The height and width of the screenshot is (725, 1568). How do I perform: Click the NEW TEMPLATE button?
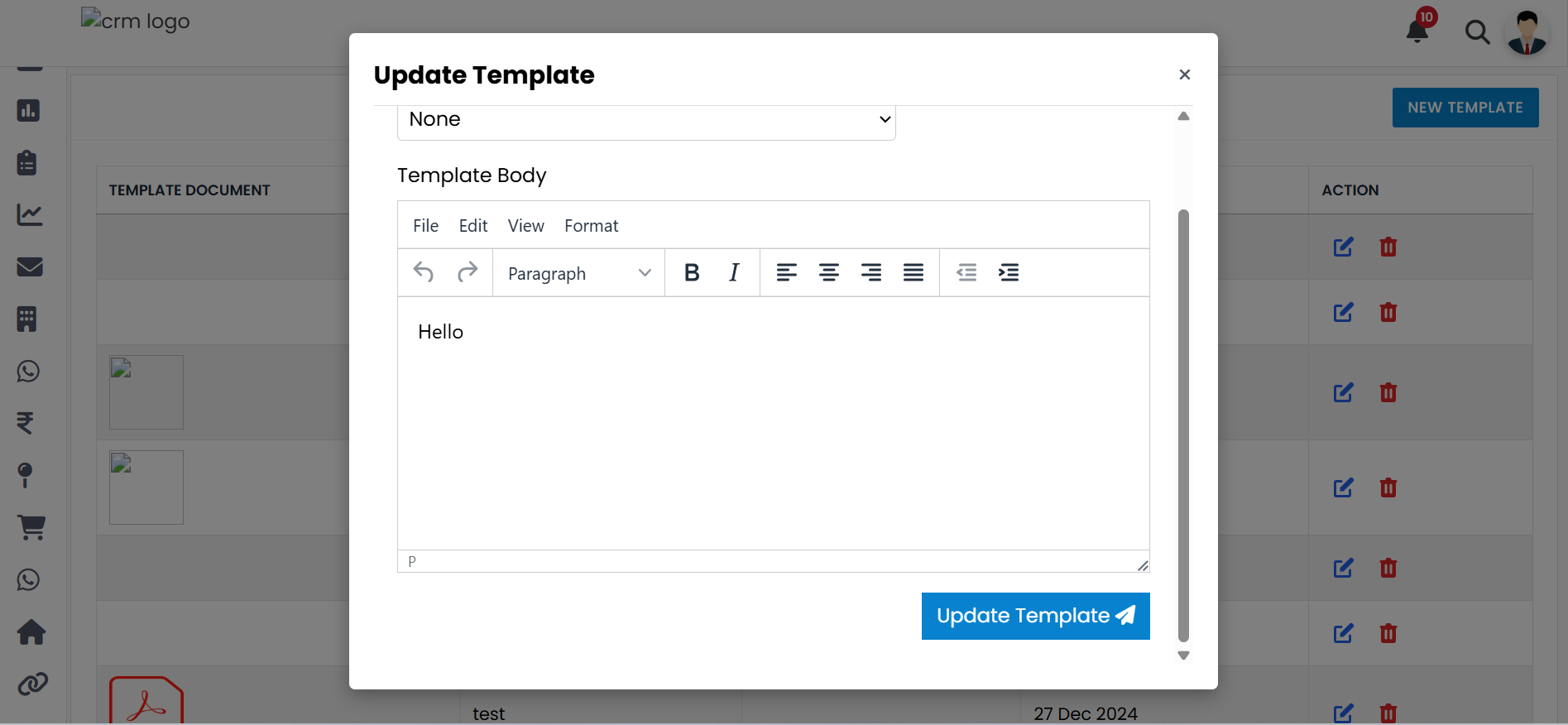pyautogui.click(x=1465, y=107)
